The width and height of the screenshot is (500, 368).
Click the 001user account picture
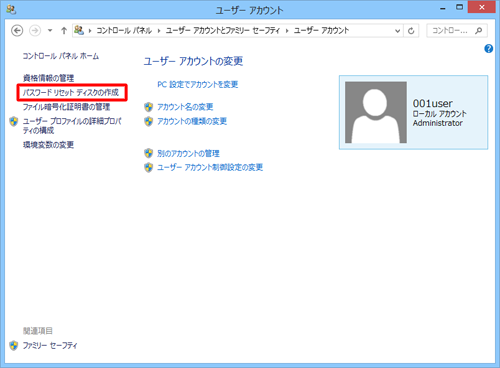point(376,112)
